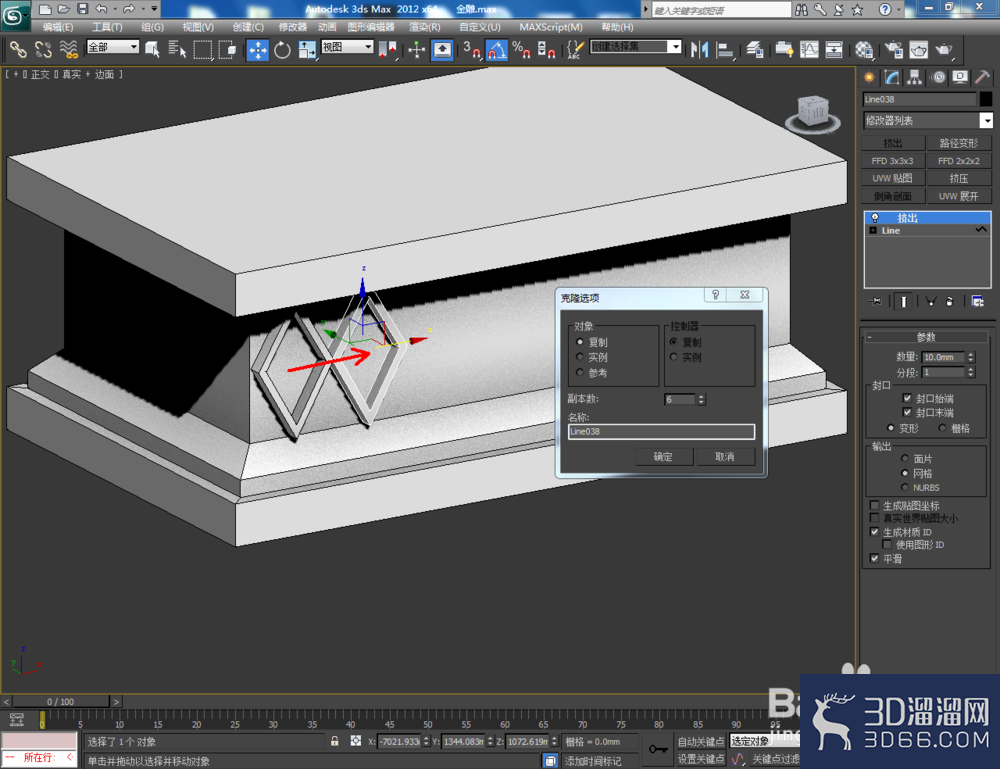Select Rectangular Selection Region tool
Screen dimensions: 1000x769
click(x=202, y=50)
